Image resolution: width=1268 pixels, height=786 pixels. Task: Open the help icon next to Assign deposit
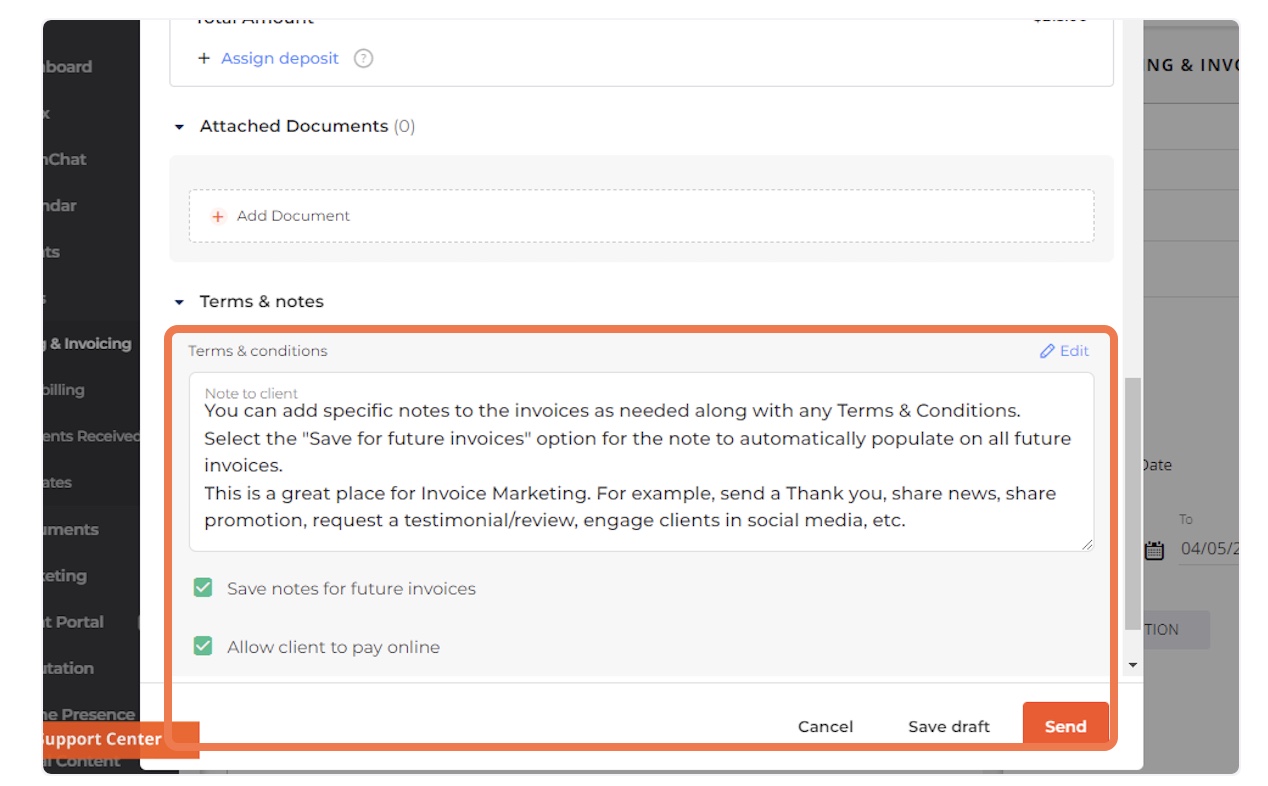pyautogui.click(x=364, y=58)
